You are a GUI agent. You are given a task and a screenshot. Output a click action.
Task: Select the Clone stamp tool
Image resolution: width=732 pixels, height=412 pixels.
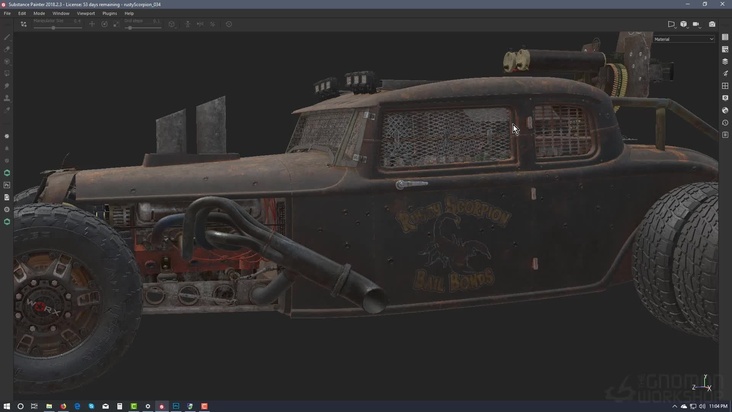[x=7, y=98]
